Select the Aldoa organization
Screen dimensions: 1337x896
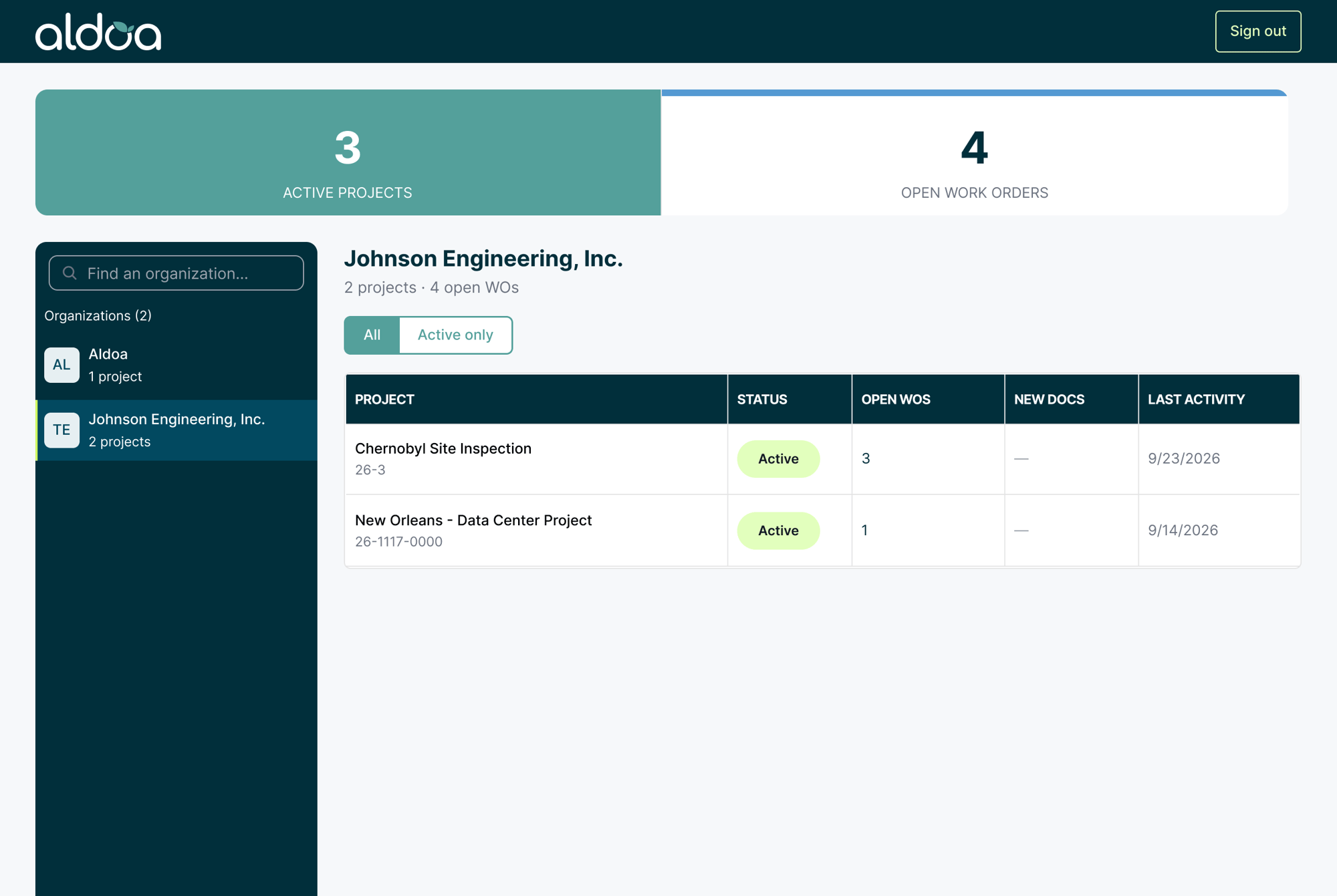(x=176, y=365)
